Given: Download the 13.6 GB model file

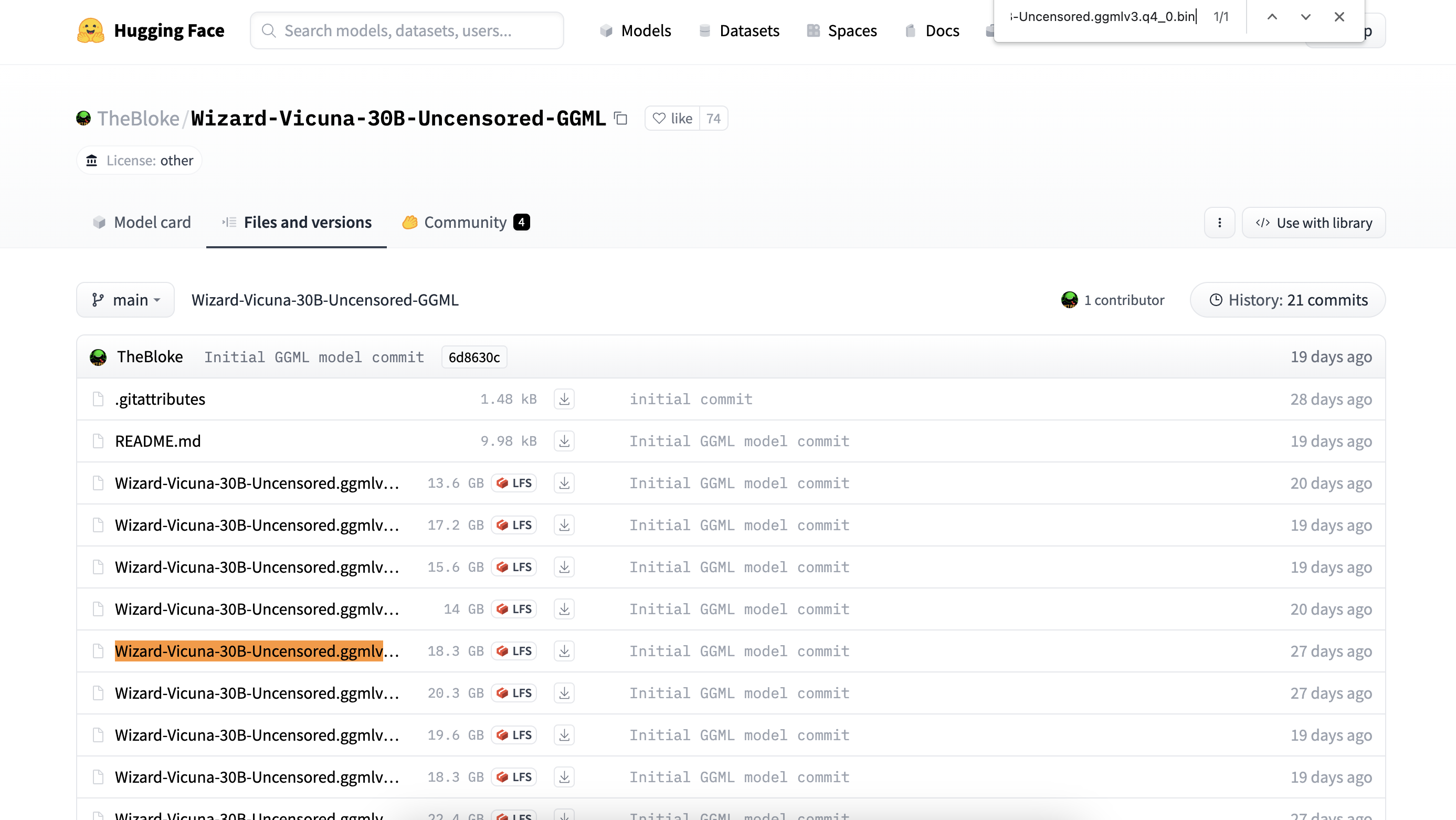Looking at the screenshot, I should [x=564, y=483].
